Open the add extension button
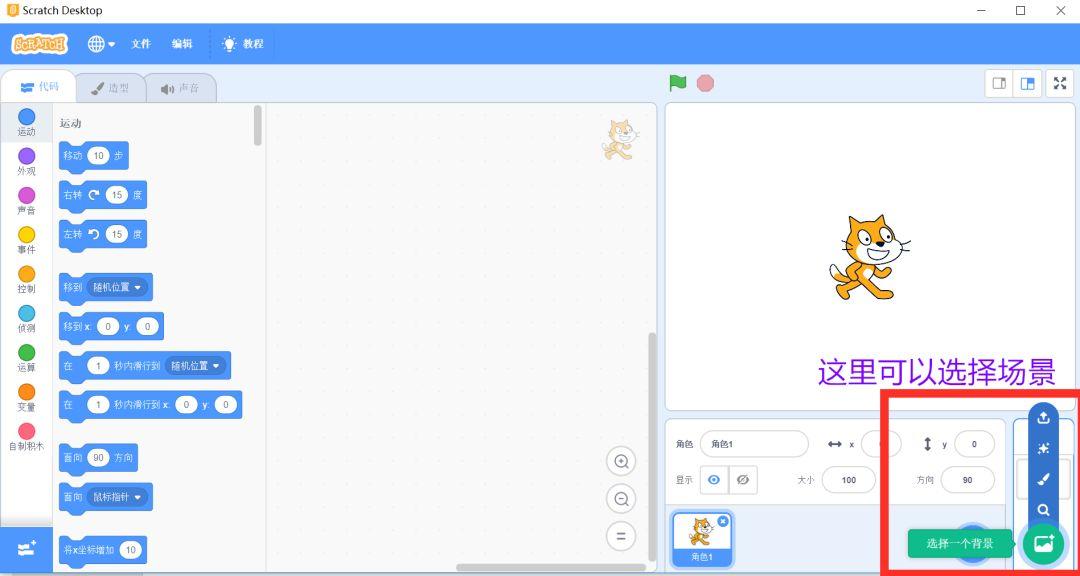The height and width of the screenshot is (576, 1080). point(26,549)
